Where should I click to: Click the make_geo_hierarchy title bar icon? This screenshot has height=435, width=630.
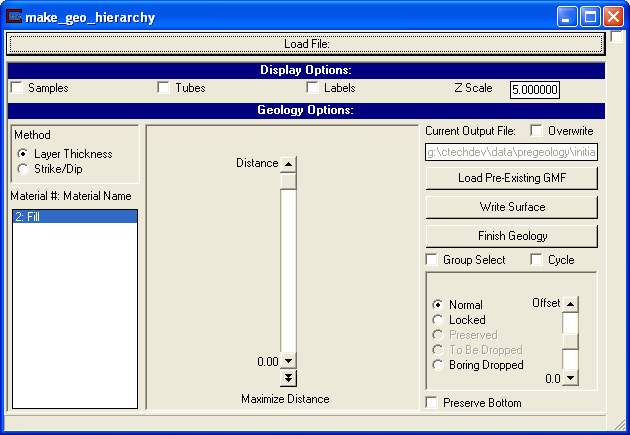pyautogui.click(x=15, y=17)
